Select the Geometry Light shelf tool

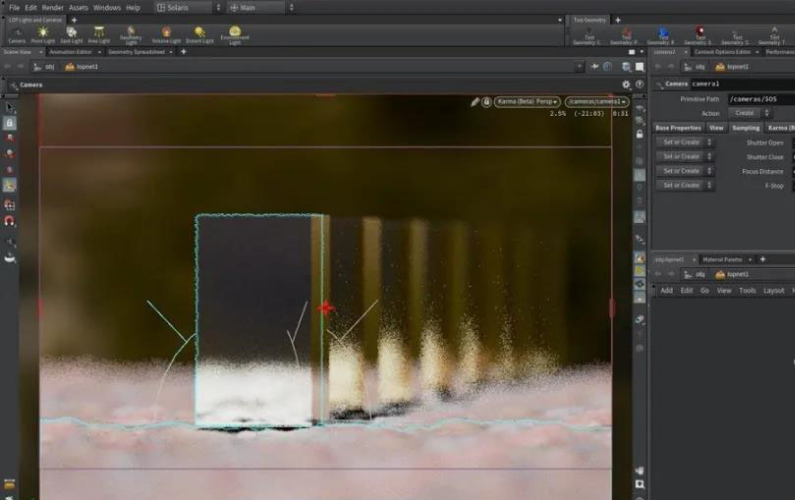tap(131, 35)
